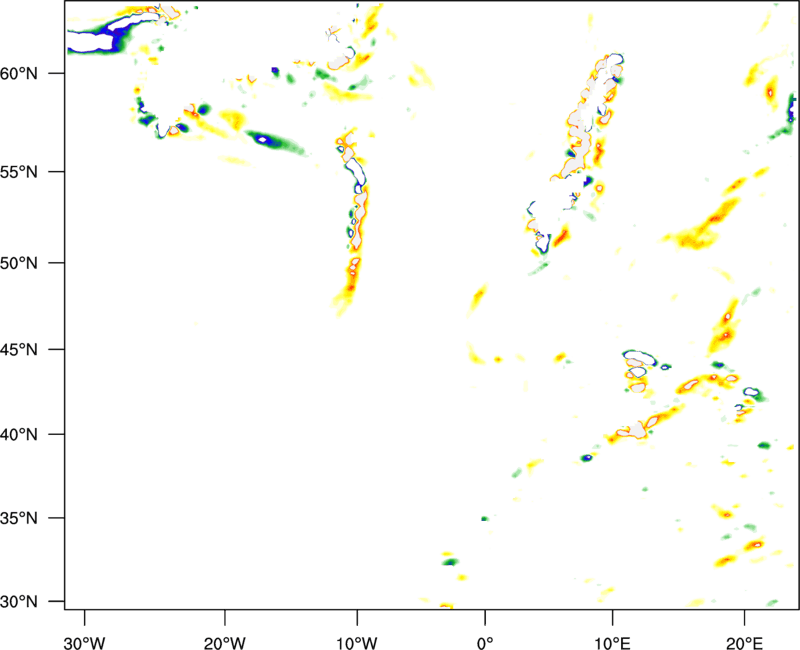Click the 55°N latitude label

[19, 171]
